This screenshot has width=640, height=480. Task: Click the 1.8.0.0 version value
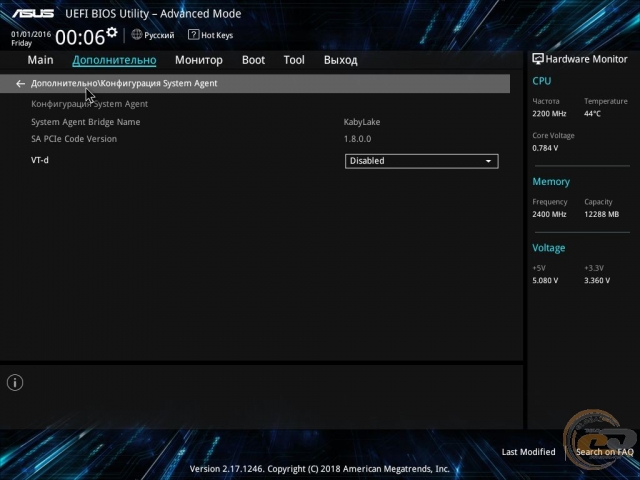[x=357, y=139]
